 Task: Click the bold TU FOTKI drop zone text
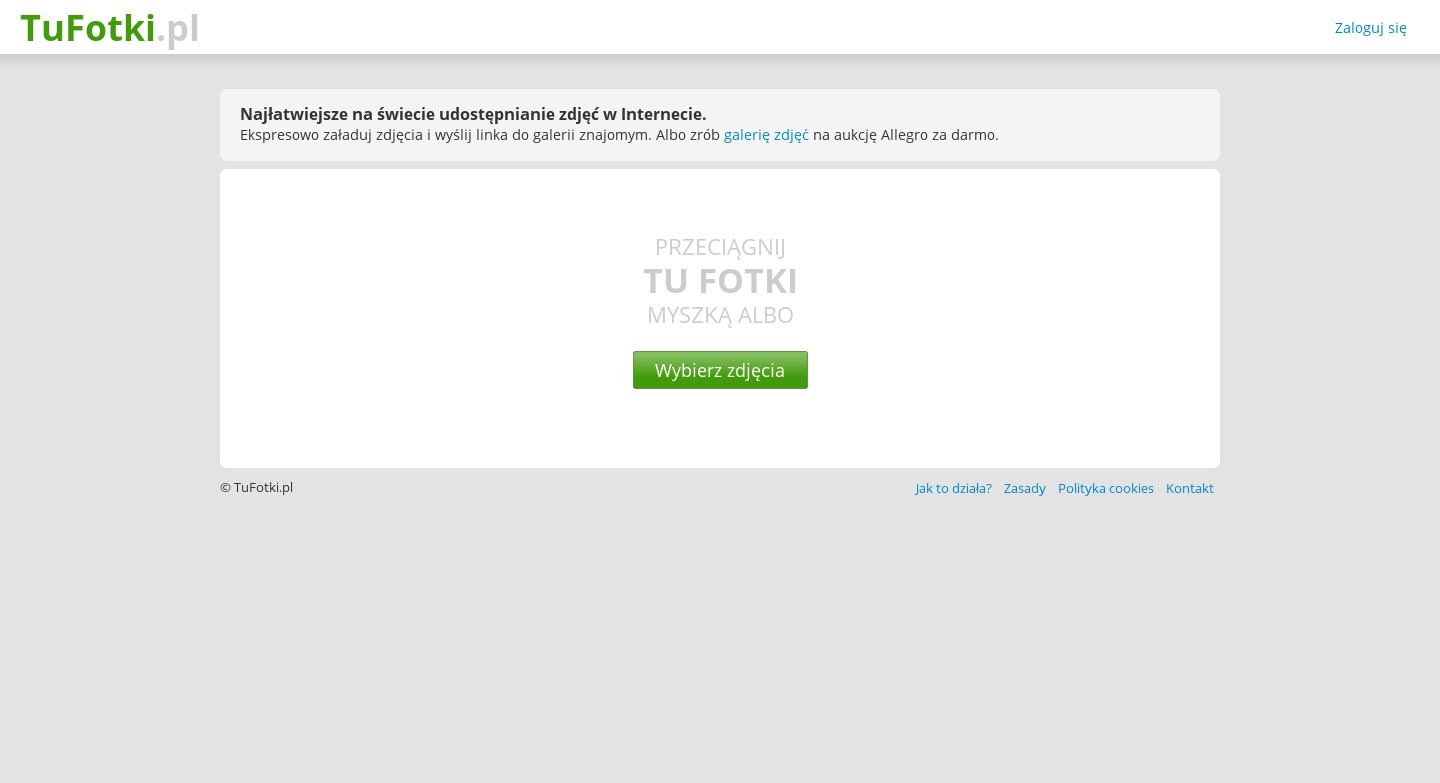click(720, 281)
